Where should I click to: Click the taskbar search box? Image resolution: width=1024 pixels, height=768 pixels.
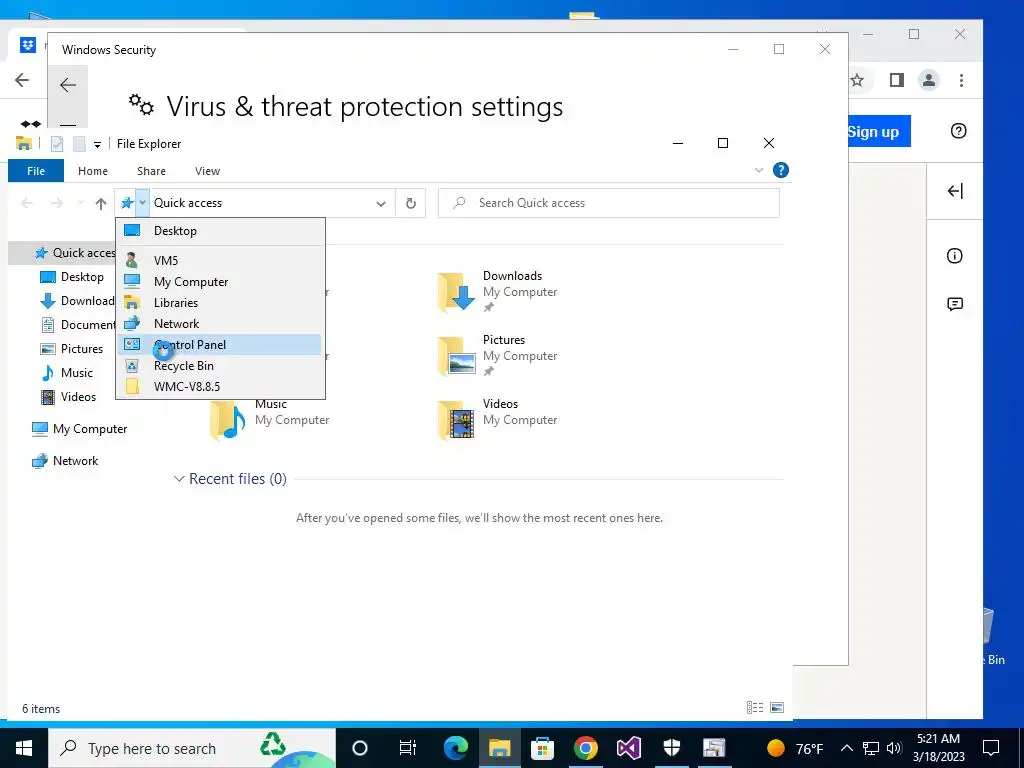(191, 748)
